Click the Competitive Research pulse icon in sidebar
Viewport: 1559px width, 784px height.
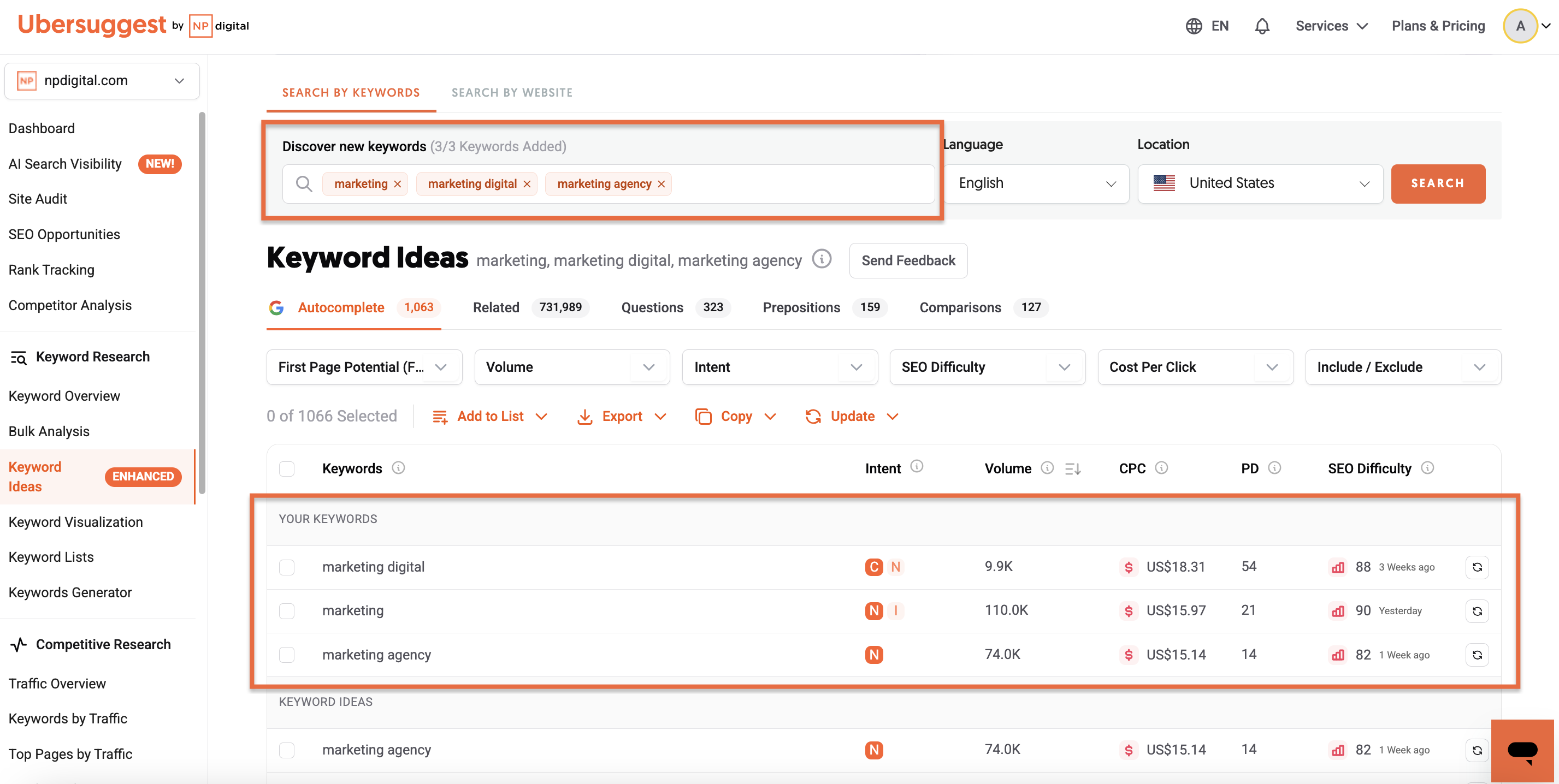(x=18, y=644)
